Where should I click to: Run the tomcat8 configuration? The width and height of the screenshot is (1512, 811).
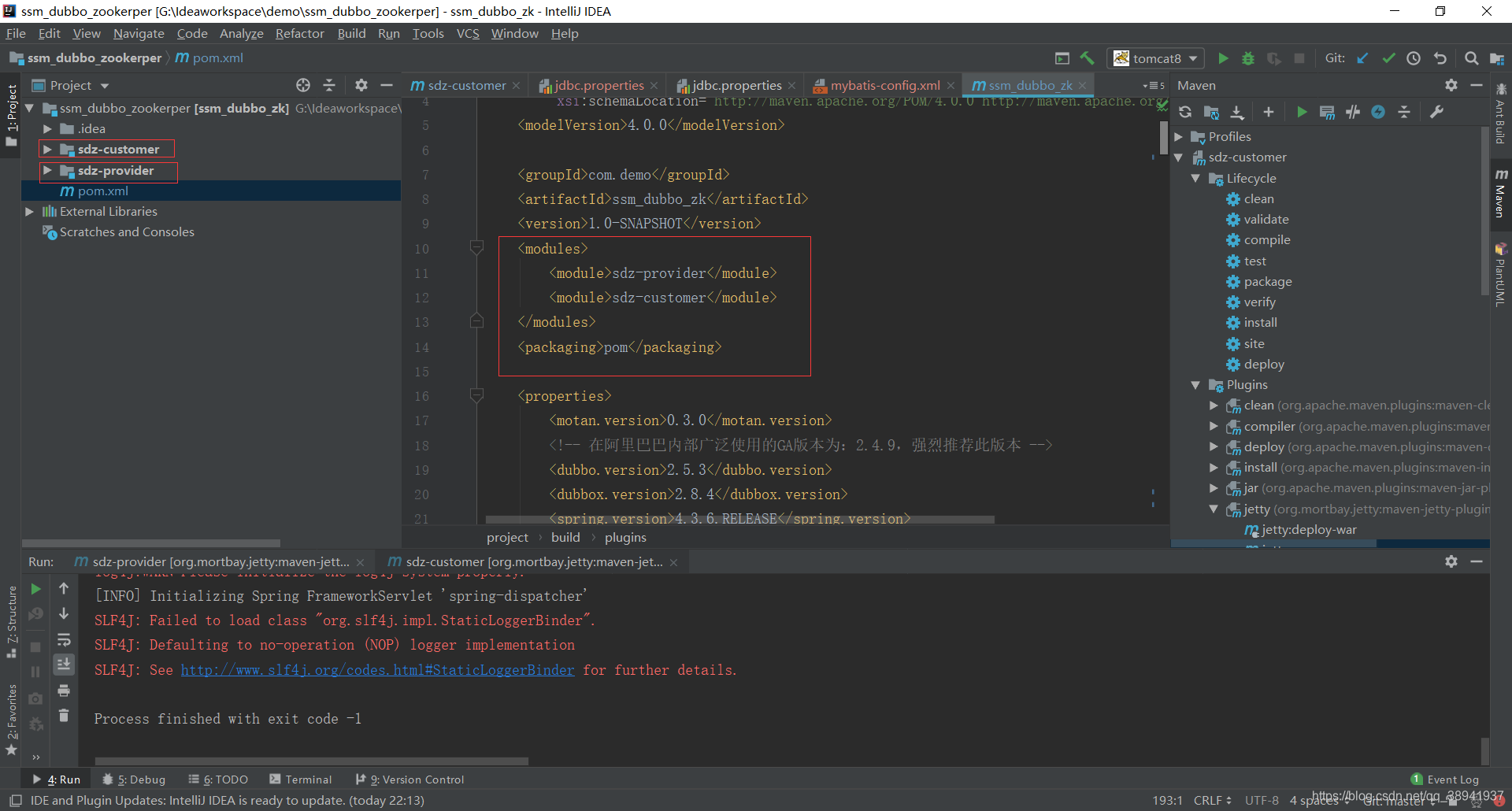pos(1223,58)
